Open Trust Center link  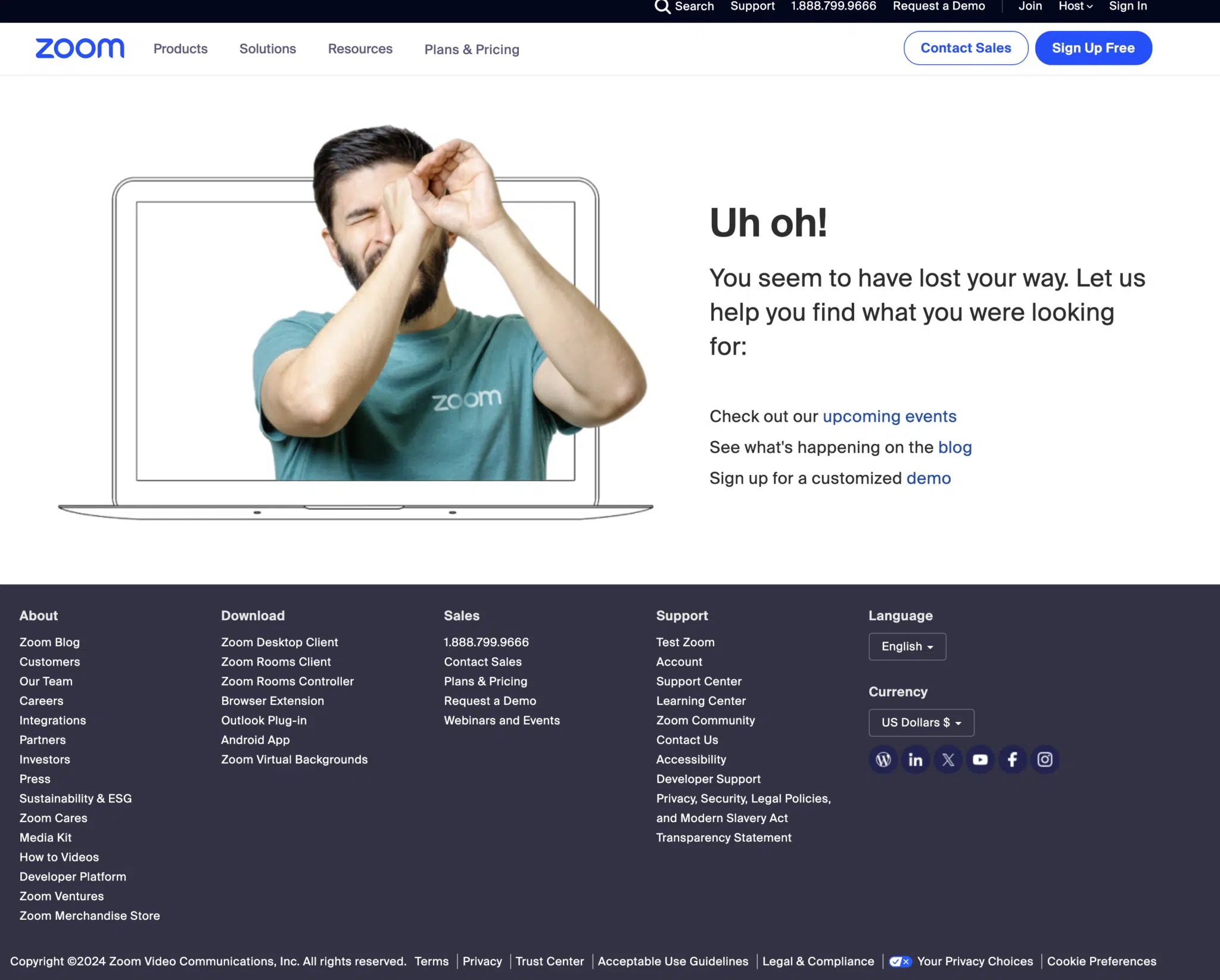pos(549,962)
